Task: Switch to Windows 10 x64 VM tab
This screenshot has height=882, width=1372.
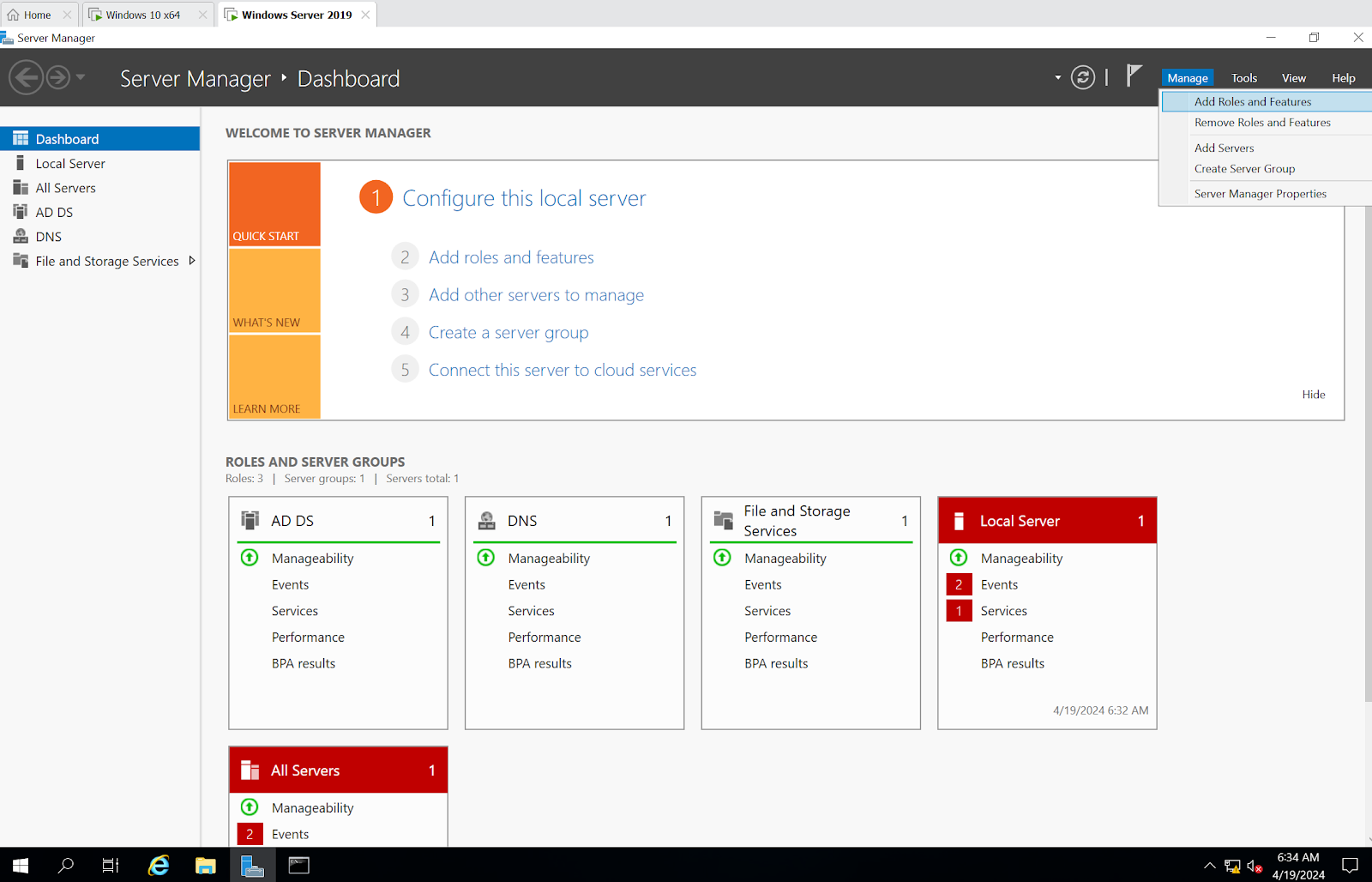Action: [147, 15]
